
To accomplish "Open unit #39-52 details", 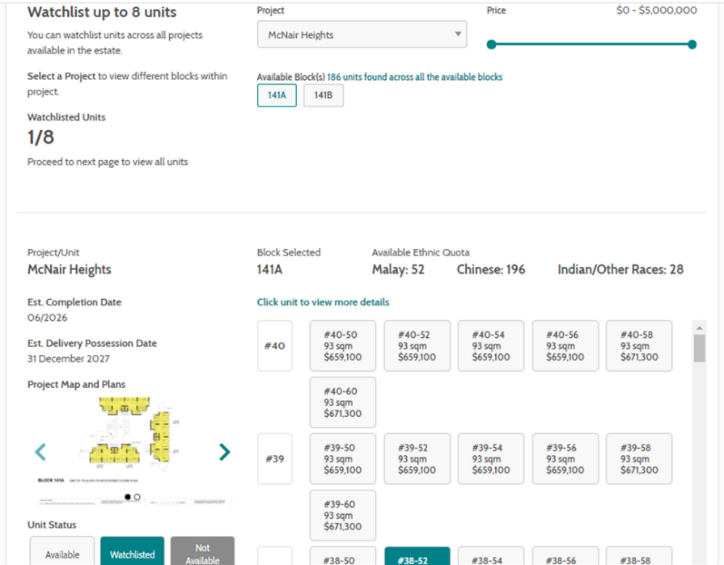I will (417, 459).
